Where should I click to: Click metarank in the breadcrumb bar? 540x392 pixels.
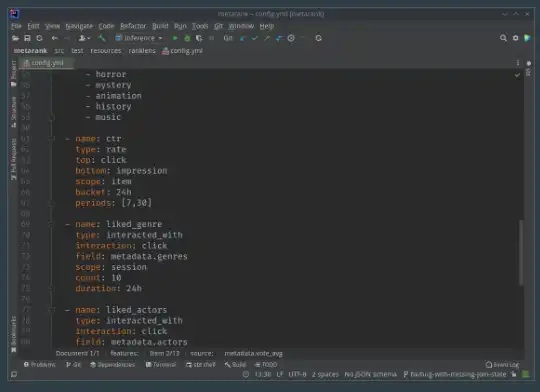[x=31, y=51]
